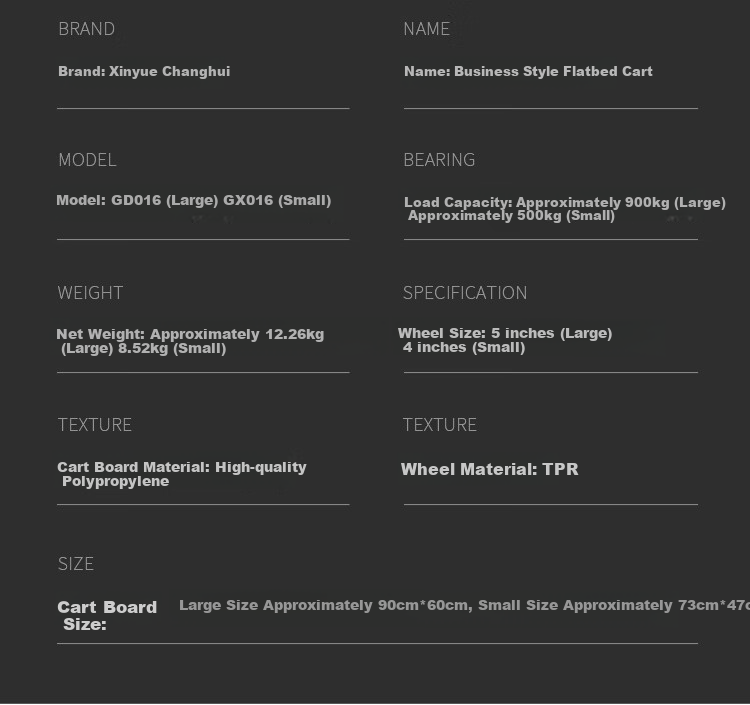Select Name: Business Style Flatbed Cart text
This screenshot has height=705, width=750.
pyautogui.click(x=528, y=72)
